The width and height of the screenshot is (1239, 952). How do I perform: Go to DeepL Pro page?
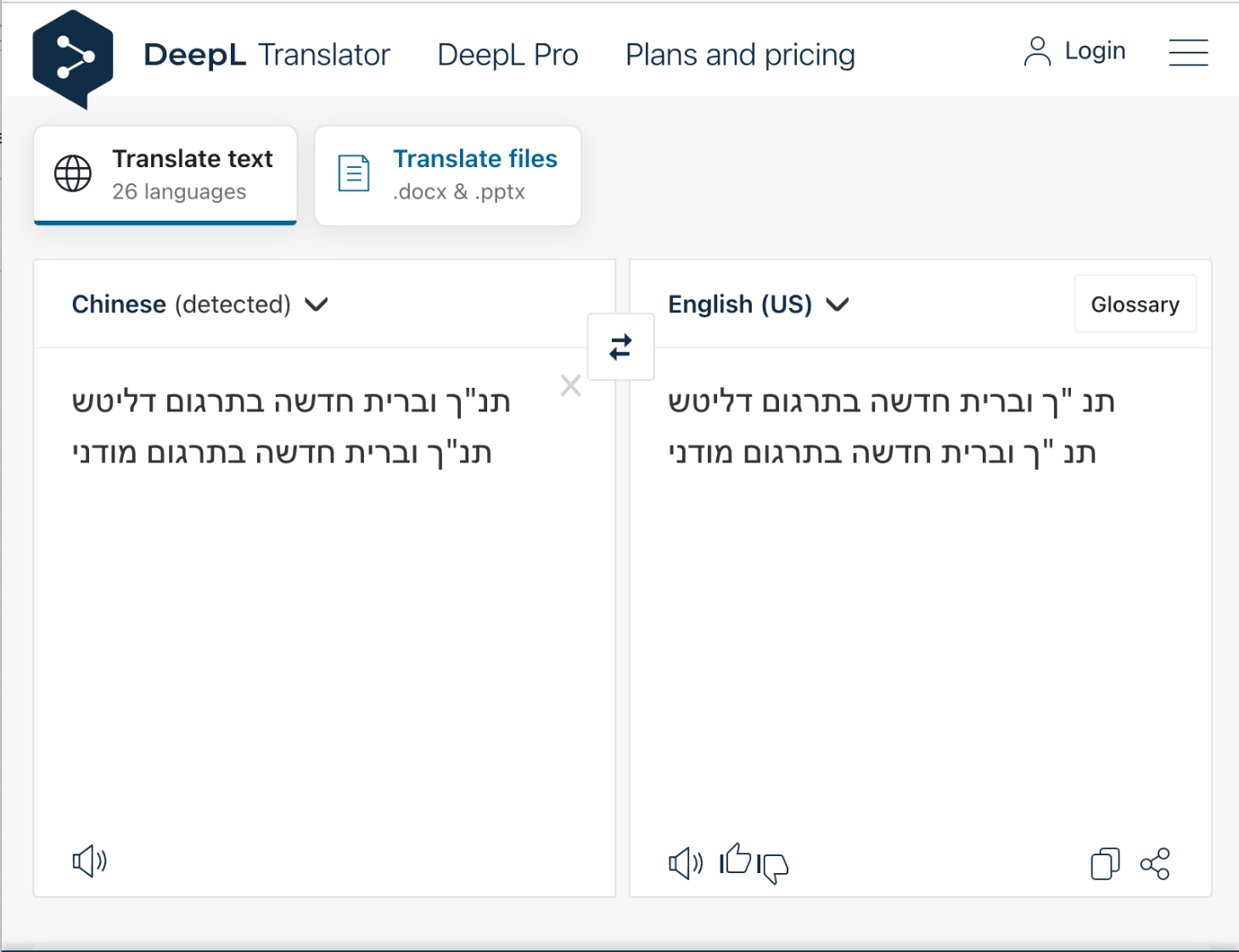pyautogui.click(x=507, y=55)
